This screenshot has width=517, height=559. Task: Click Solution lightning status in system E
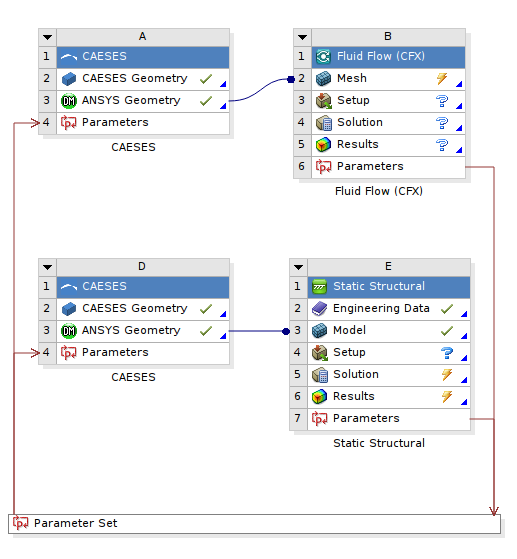pyautogui.click(x=447, y=375)
